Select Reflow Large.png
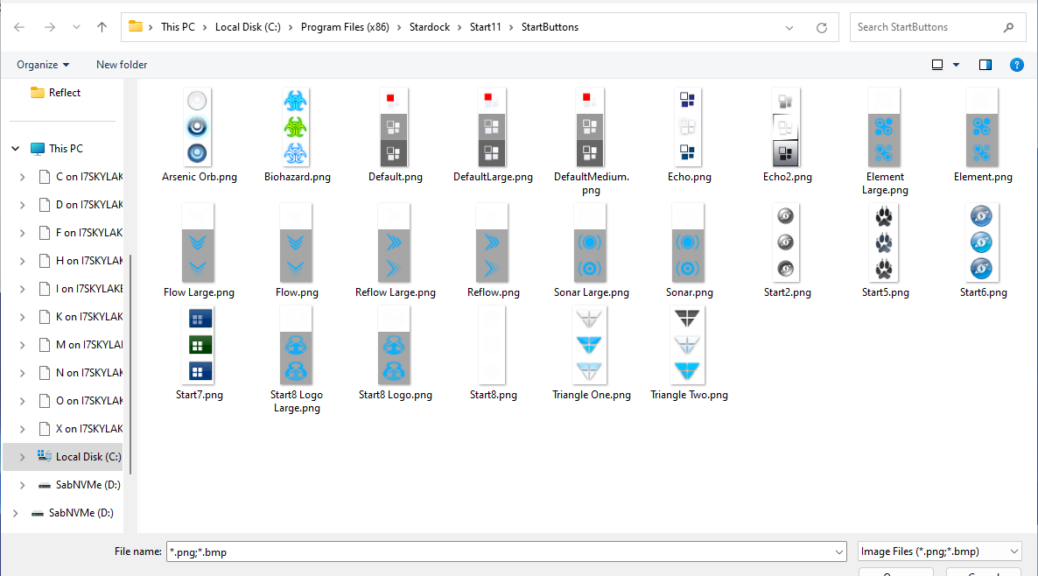 [x=393, y=243]
